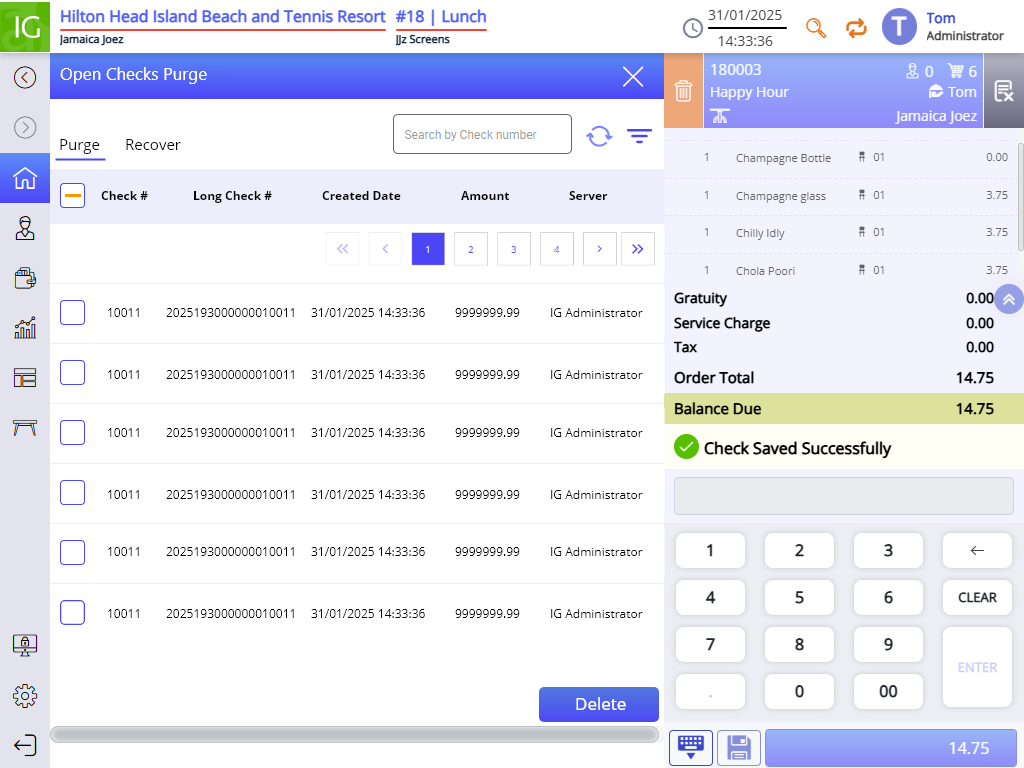
Task: Click the Created Date column header
Action: [x=361, y=196]
